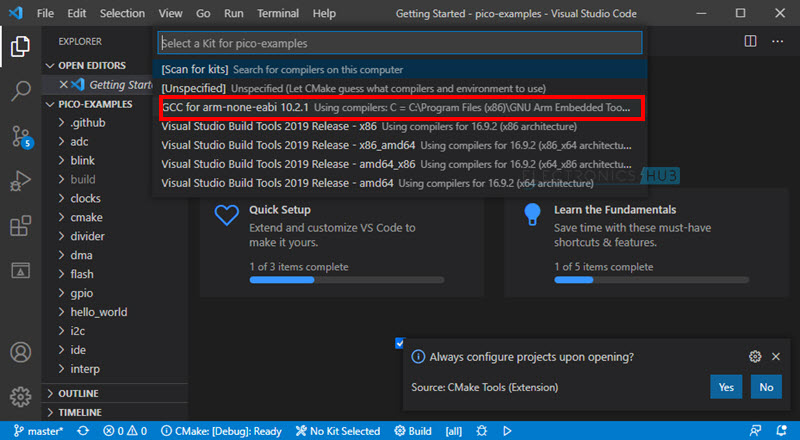Toggle the checkbox on the welcome page
This screenshot has height=440, width=800.
coord(400,343)
